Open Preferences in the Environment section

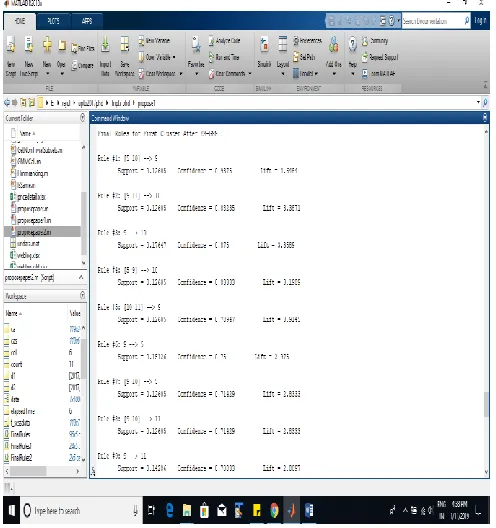point(307,41)
